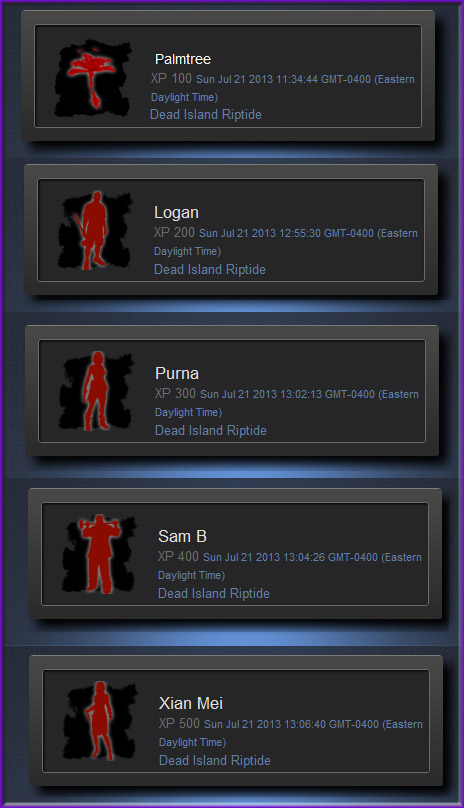Viewport: 464px width, 809px height.
Task: Follow Dead Island Riptide link under Logan
Action: point(210,269)
